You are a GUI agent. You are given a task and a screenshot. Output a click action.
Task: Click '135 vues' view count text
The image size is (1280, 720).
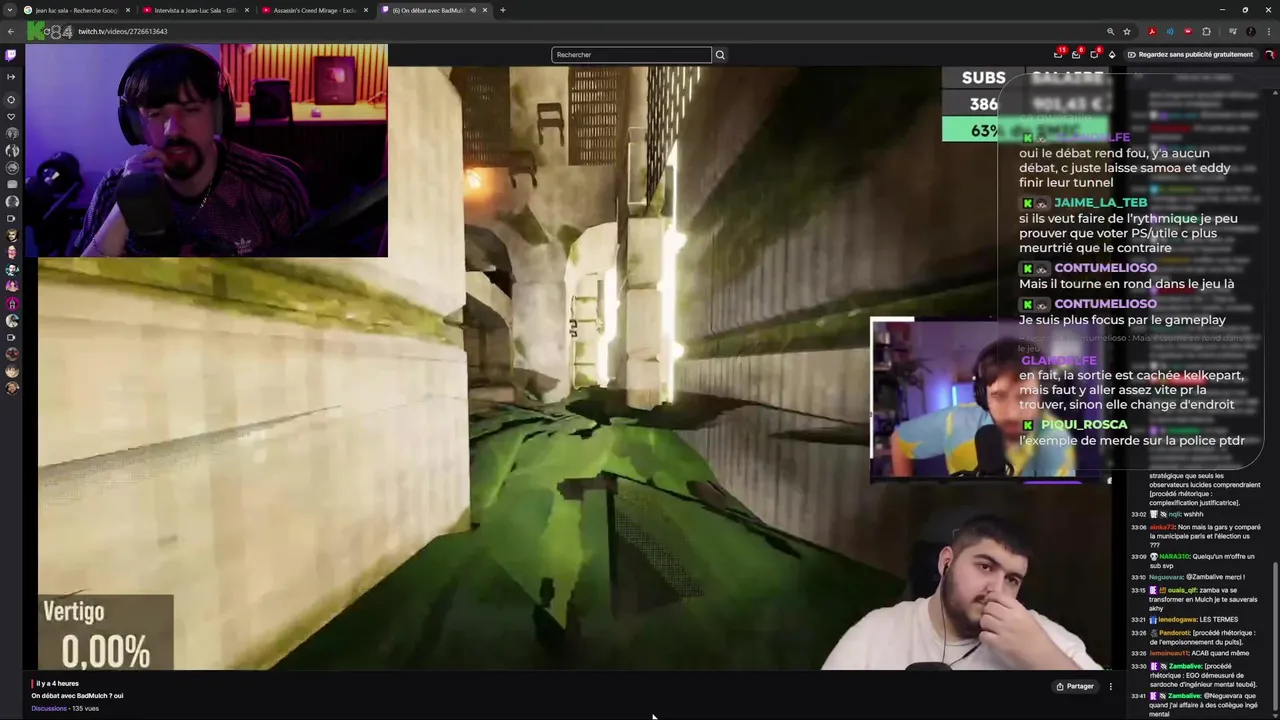coord(85,708)
